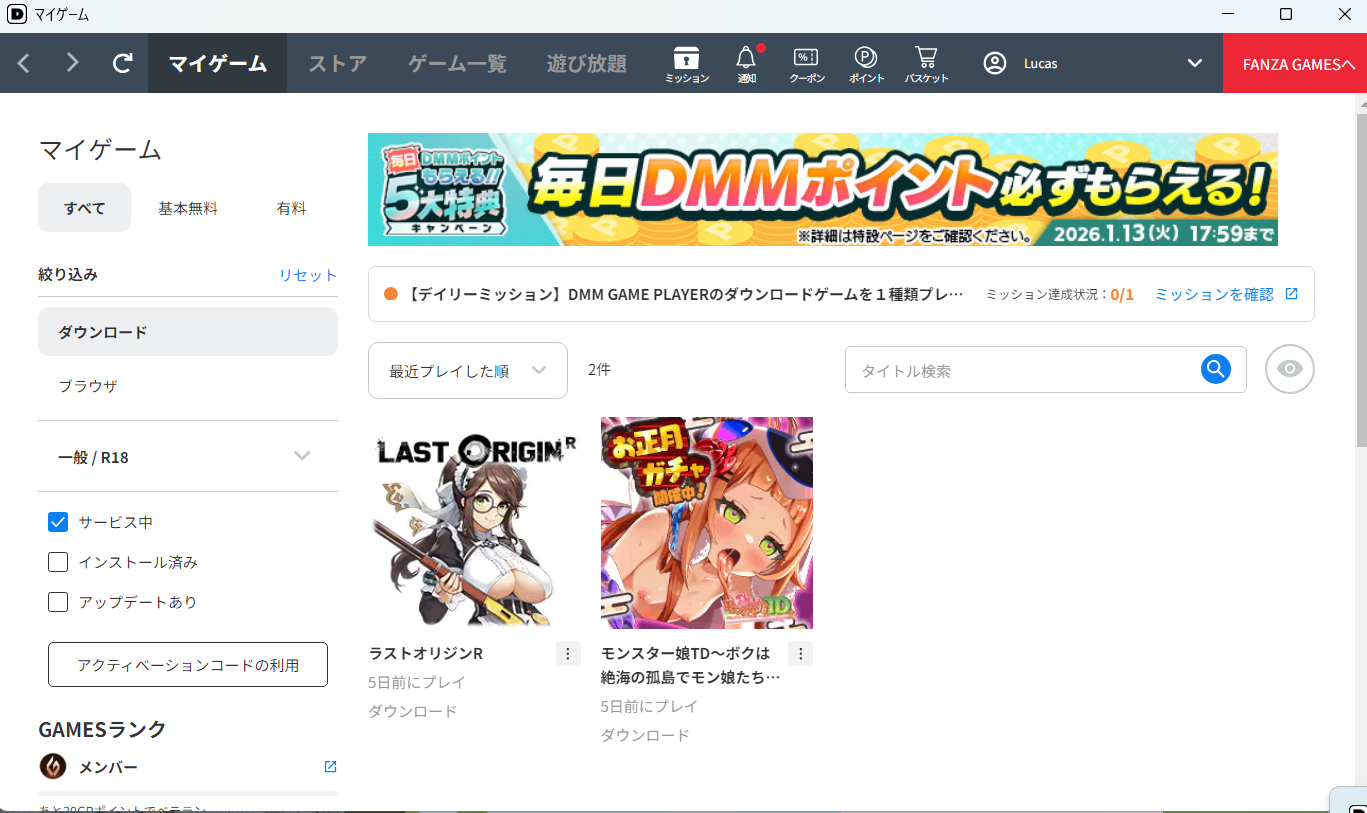This screenshot has height=813, width=1367.
Task: Click the アクティベーションコードの利用 button
Action: [188, 664]
